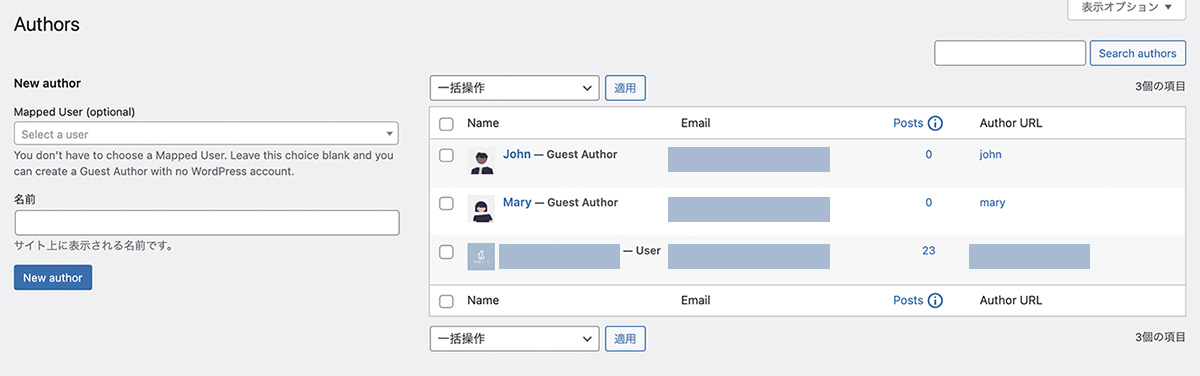
Task: Toggle select-all checkbox in table footer
Action: tap(447, 301)
